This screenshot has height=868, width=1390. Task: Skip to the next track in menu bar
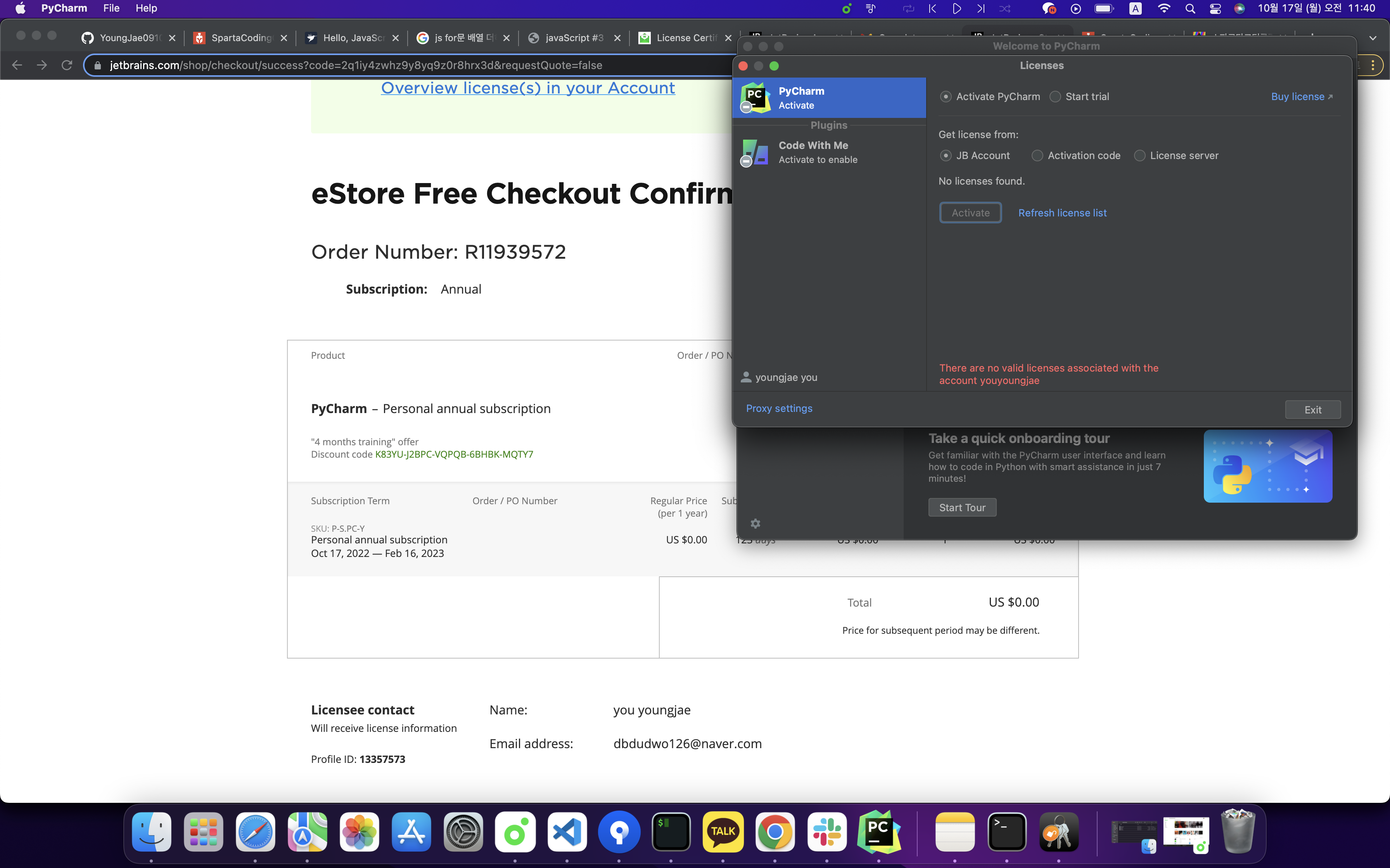pyautogui.click(x=981, y=9)
